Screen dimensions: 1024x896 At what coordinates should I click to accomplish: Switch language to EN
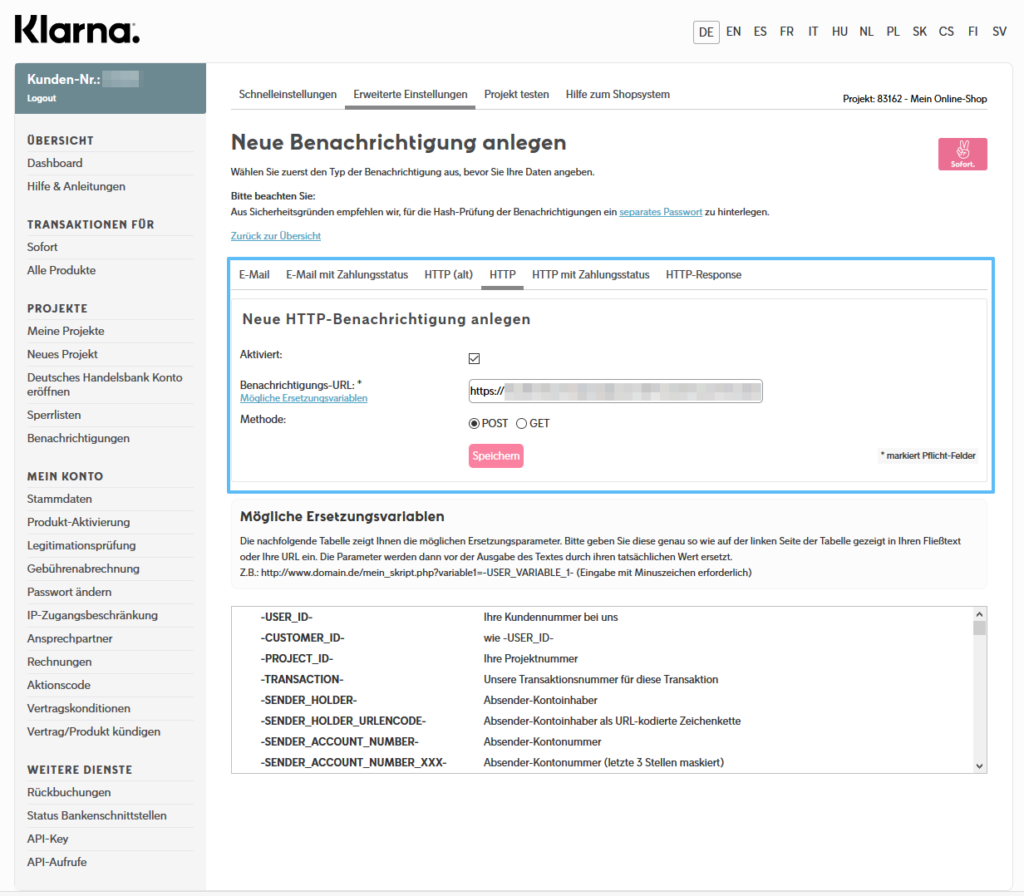pos(734,32)
